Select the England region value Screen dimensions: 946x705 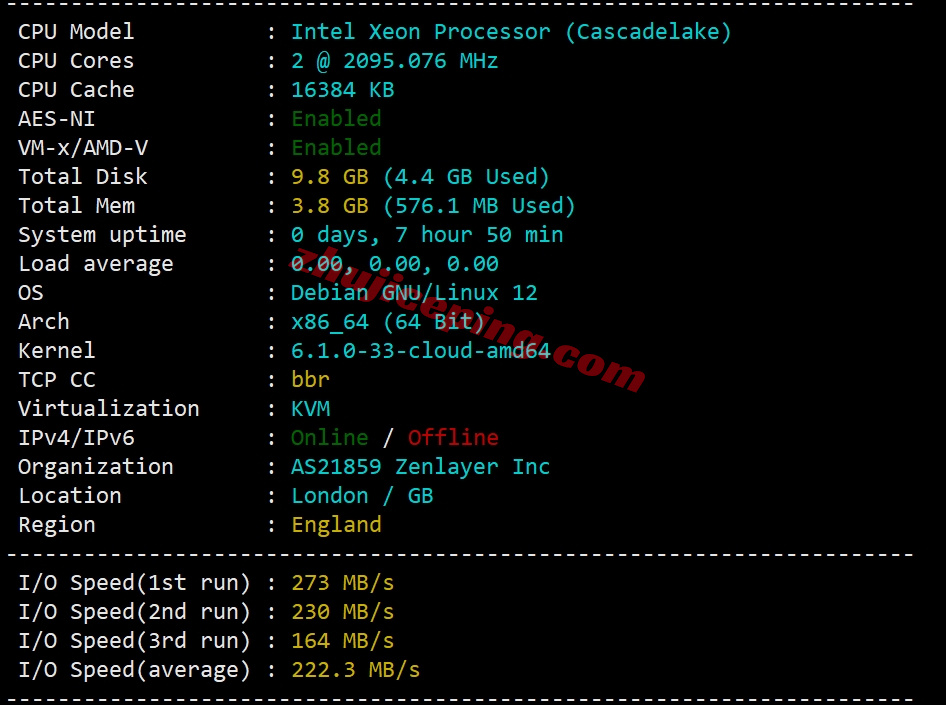pyautogui.click(x=336, y=525)
